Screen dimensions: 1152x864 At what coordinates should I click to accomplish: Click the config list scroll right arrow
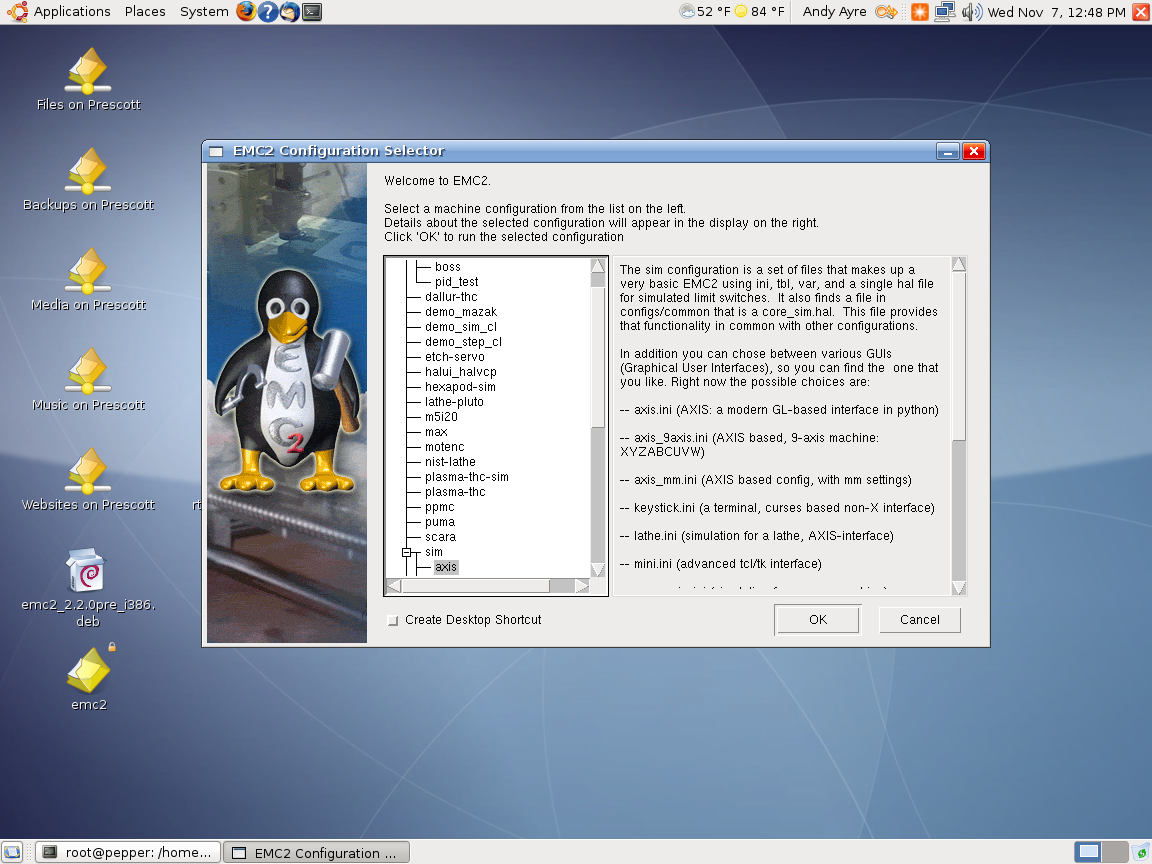pyautogui.click(x=583, y=586)
